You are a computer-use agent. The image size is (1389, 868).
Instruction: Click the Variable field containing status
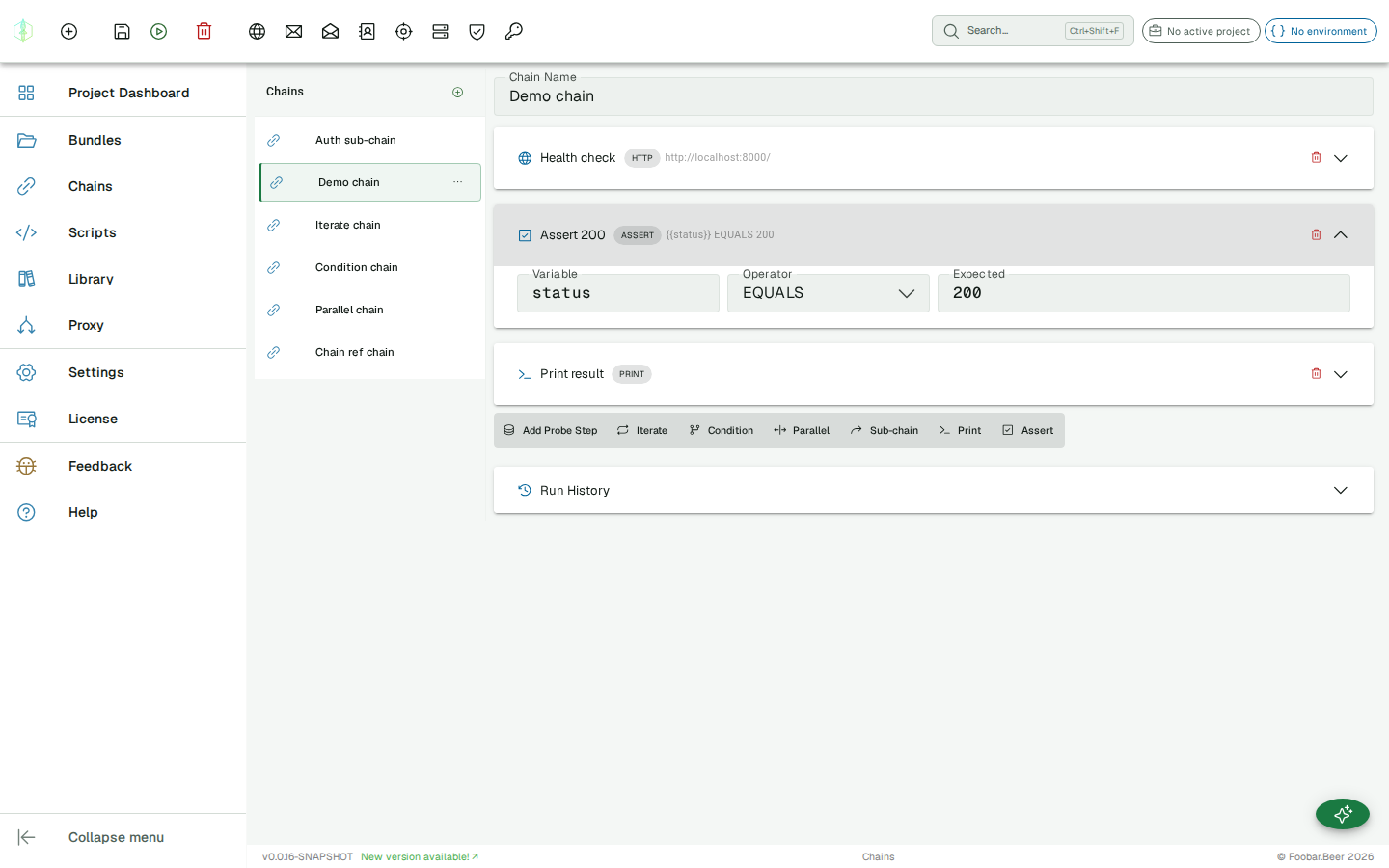(618, 293)
